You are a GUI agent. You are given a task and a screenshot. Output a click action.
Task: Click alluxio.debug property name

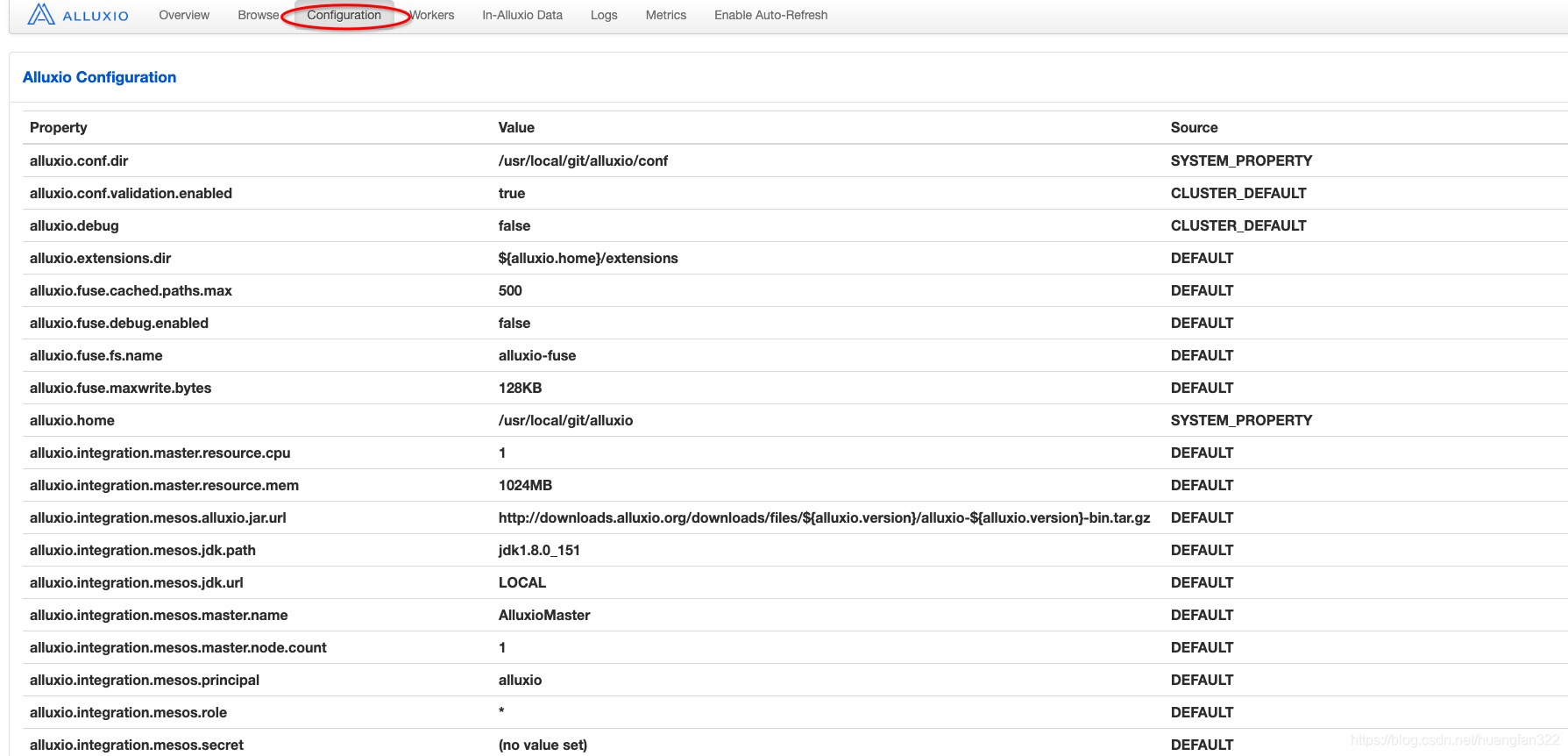pyautogui.click(x=74, y=225)
